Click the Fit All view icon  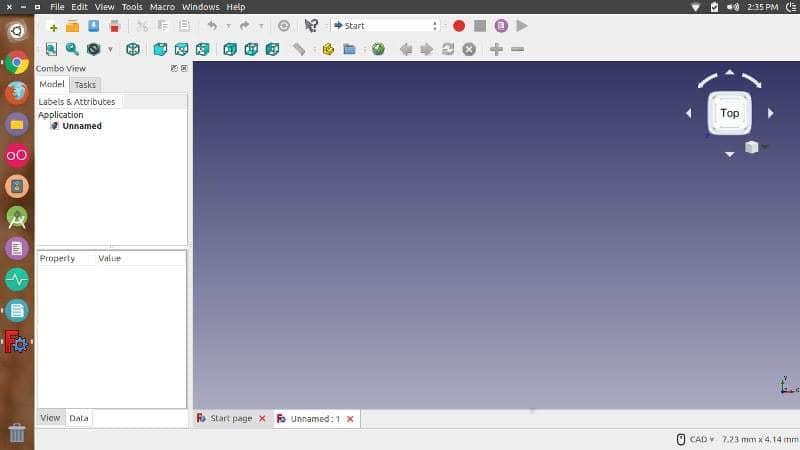51,49
